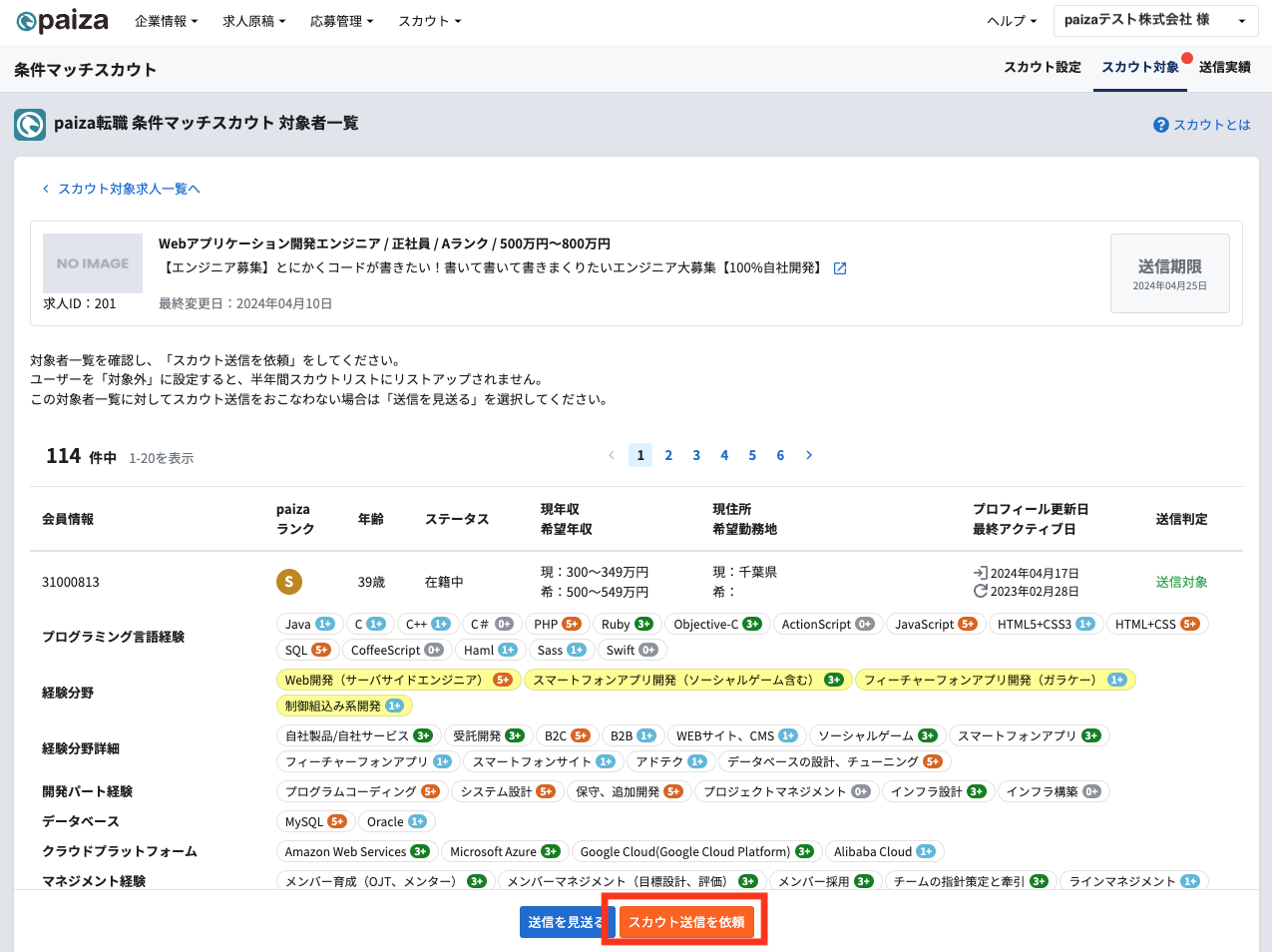Click the Objective-C 3+ tag
1272x952 pixels.
717,624
